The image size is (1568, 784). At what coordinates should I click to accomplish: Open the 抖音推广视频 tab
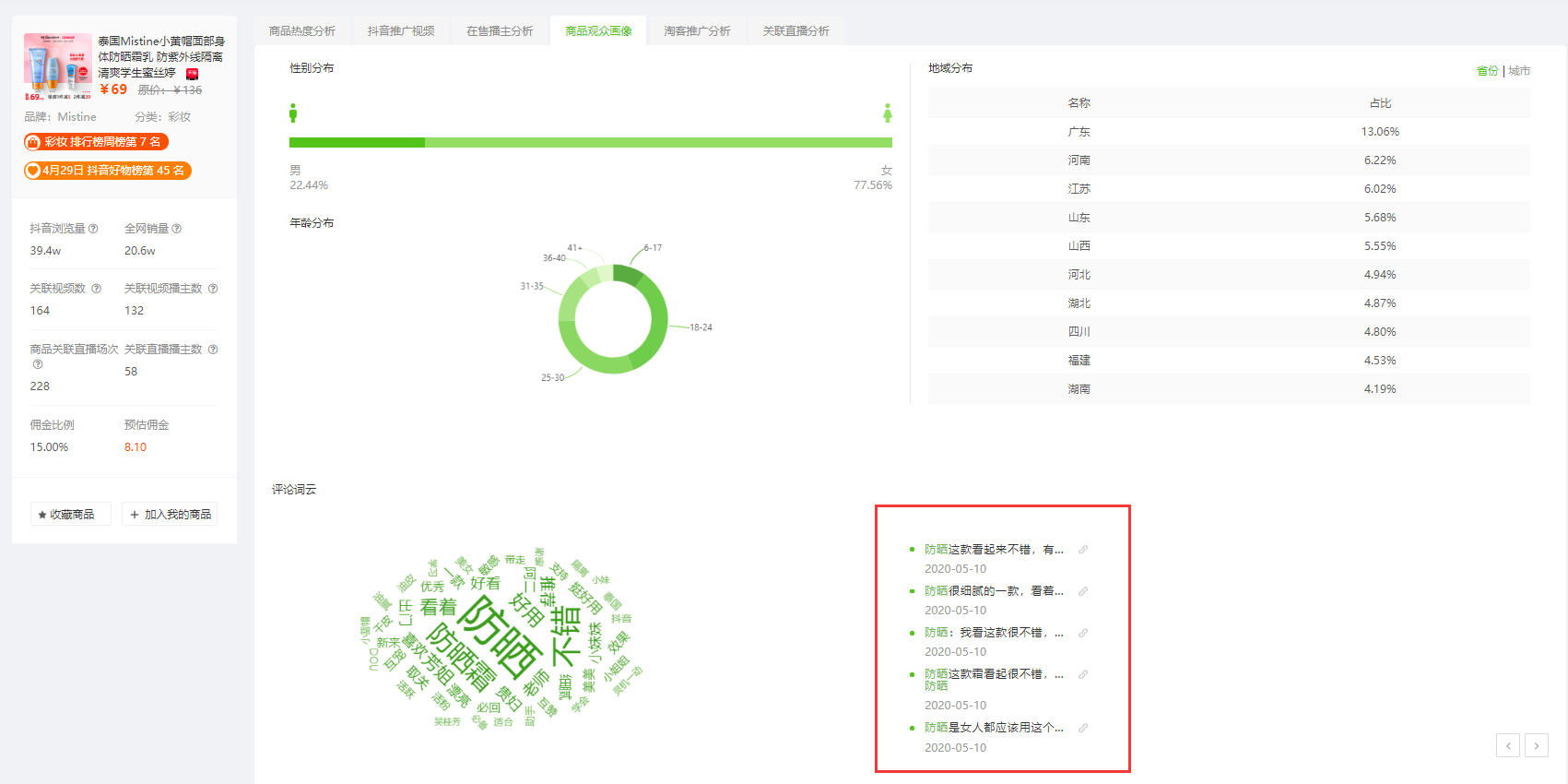pos(401,31)
